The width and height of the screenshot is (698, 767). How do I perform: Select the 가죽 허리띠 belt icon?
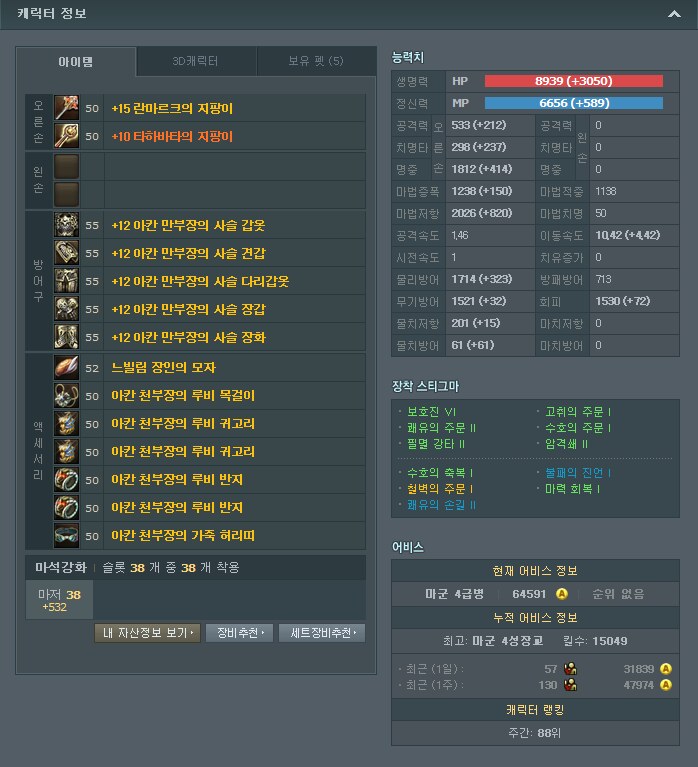66,536
